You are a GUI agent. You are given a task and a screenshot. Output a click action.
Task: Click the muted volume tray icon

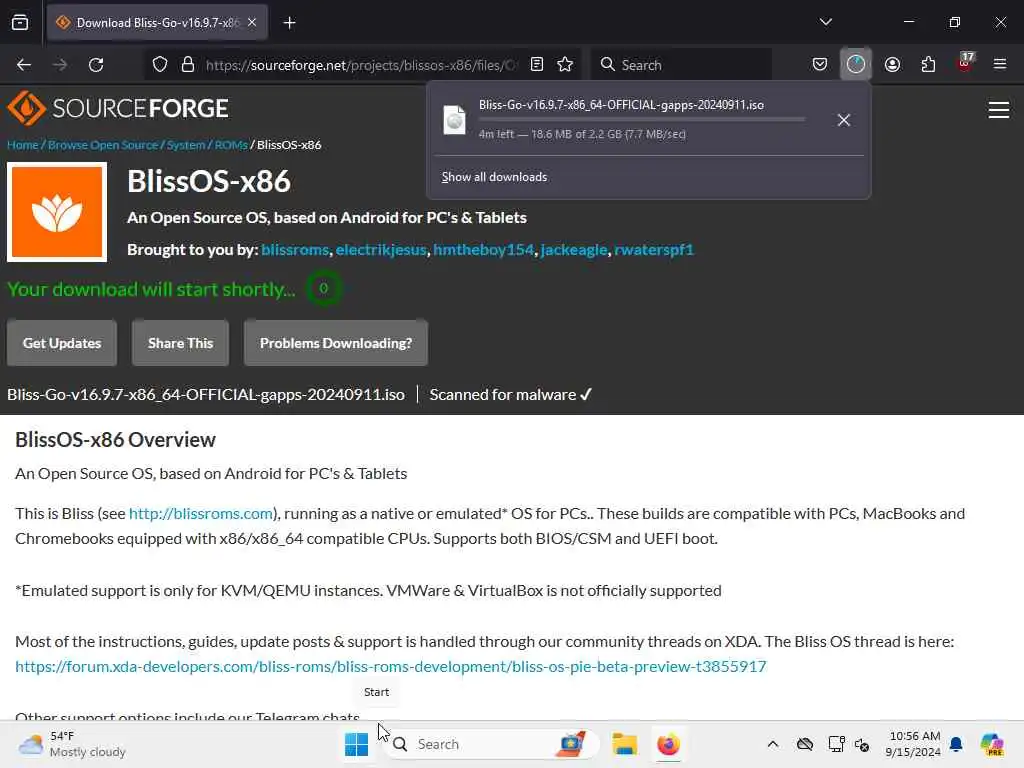point(862,744)
